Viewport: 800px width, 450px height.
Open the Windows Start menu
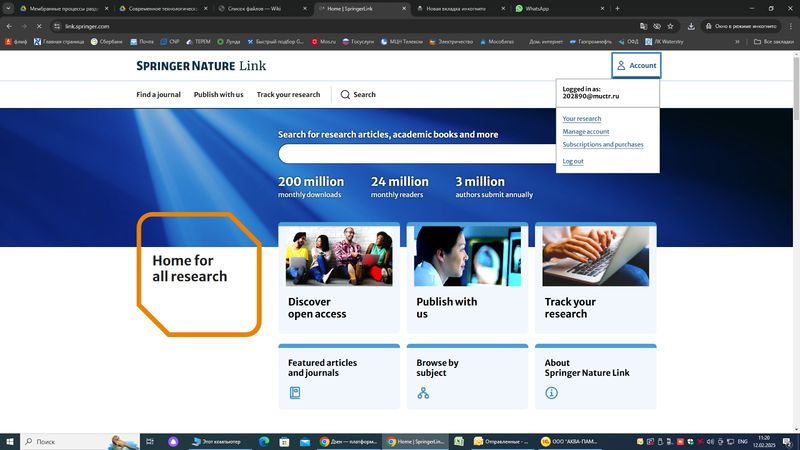pos(10,441)
